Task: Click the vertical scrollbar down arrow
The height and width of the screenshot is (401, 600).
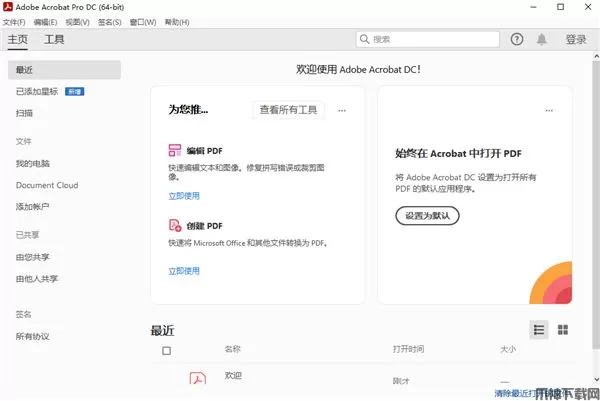Action: point(596,380)
